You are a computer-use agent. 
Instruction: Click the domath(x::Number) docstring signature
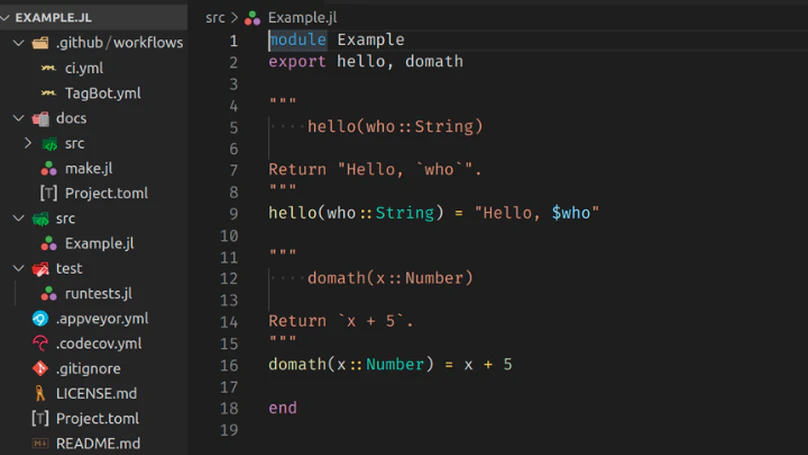point(390,278)
